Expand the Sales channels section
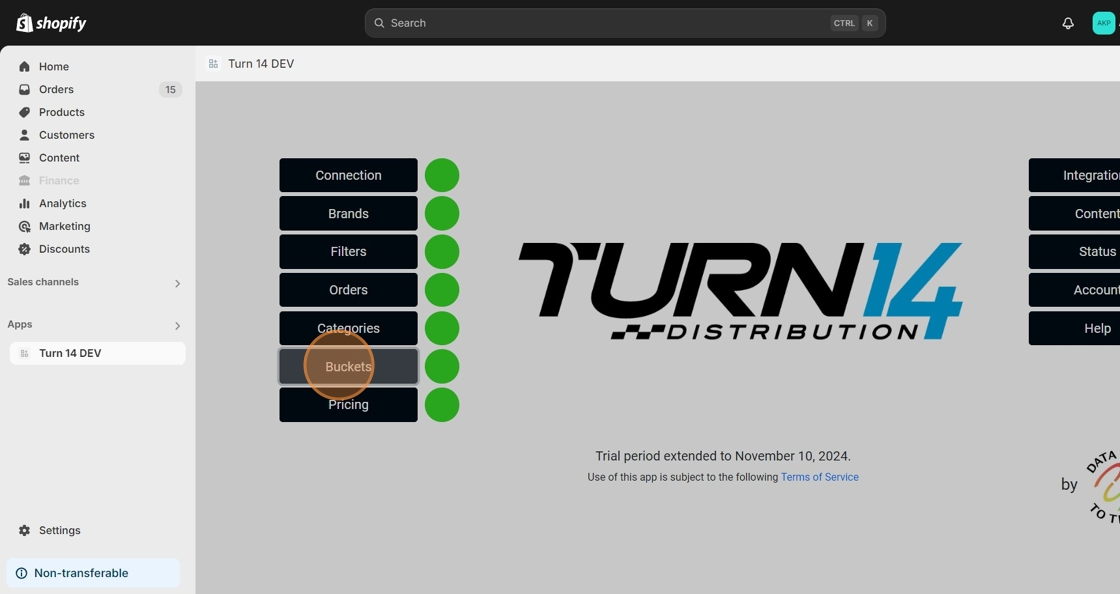 tap(177, 283)
